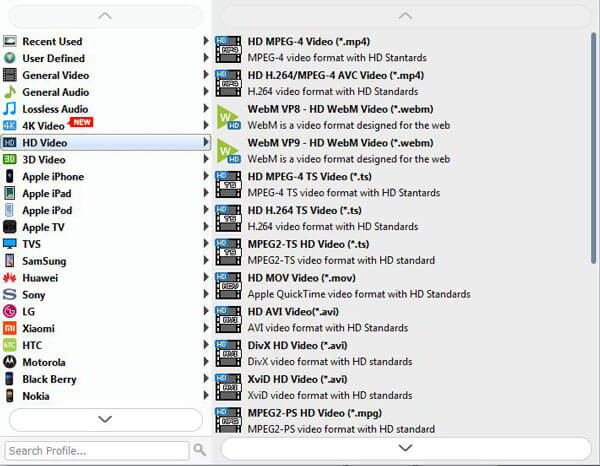Open the Apple TV category
The height and width of the screenshot is (466, 600).
pos(106,227)
